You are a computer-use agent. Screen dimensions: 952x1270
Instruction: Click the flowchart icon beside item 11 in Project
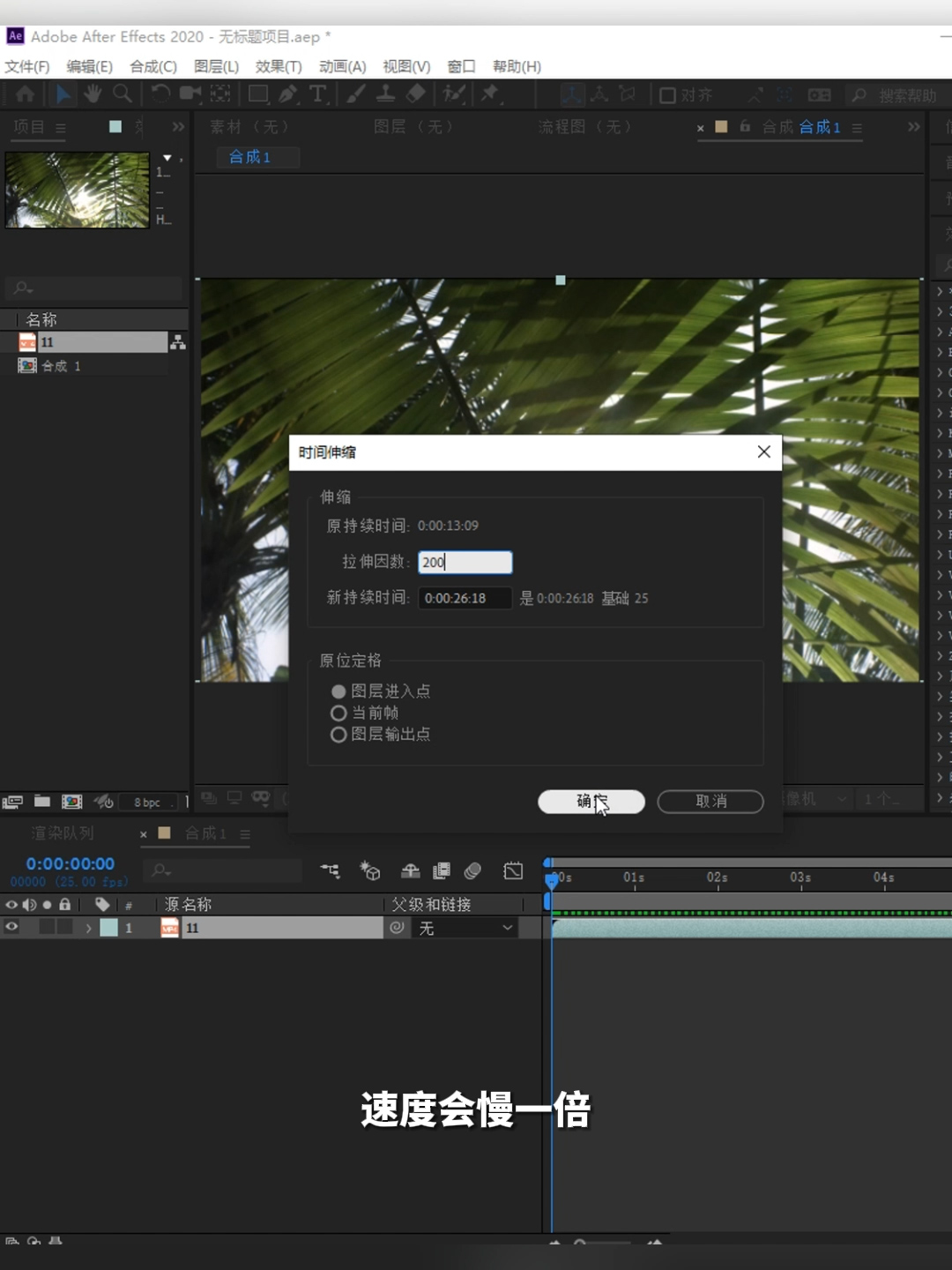pyautogui.click(x=178, y=342)
